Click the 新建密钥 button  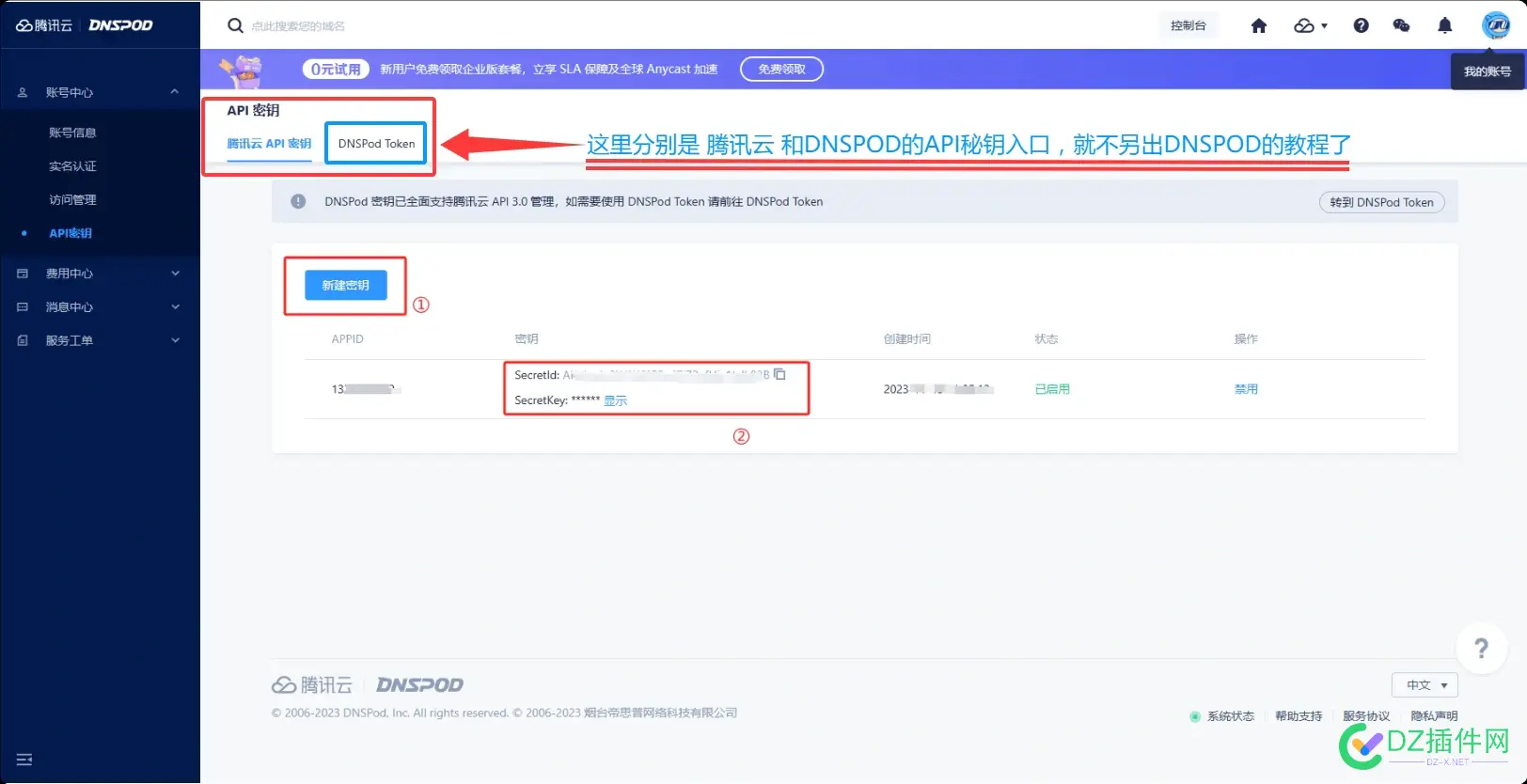coord(346,285)
